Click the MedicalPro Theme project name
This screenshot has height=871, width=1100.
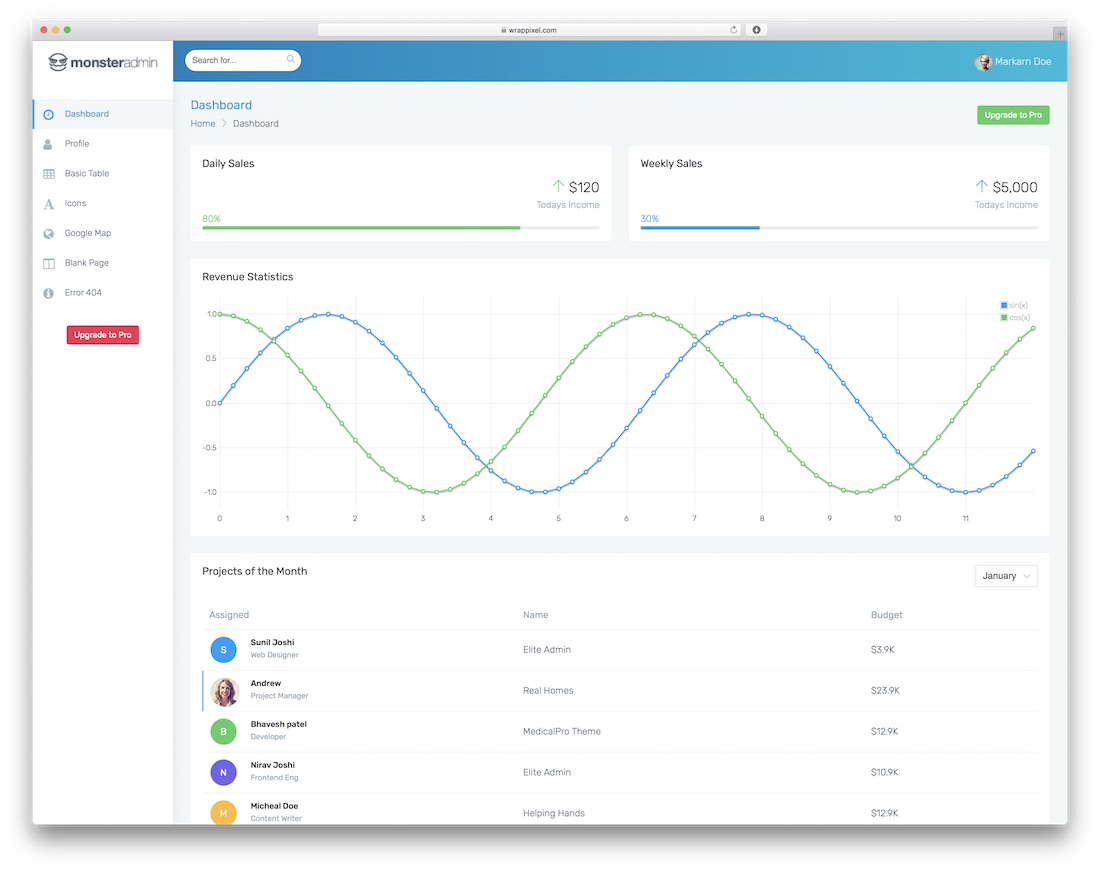click(561, 731)
